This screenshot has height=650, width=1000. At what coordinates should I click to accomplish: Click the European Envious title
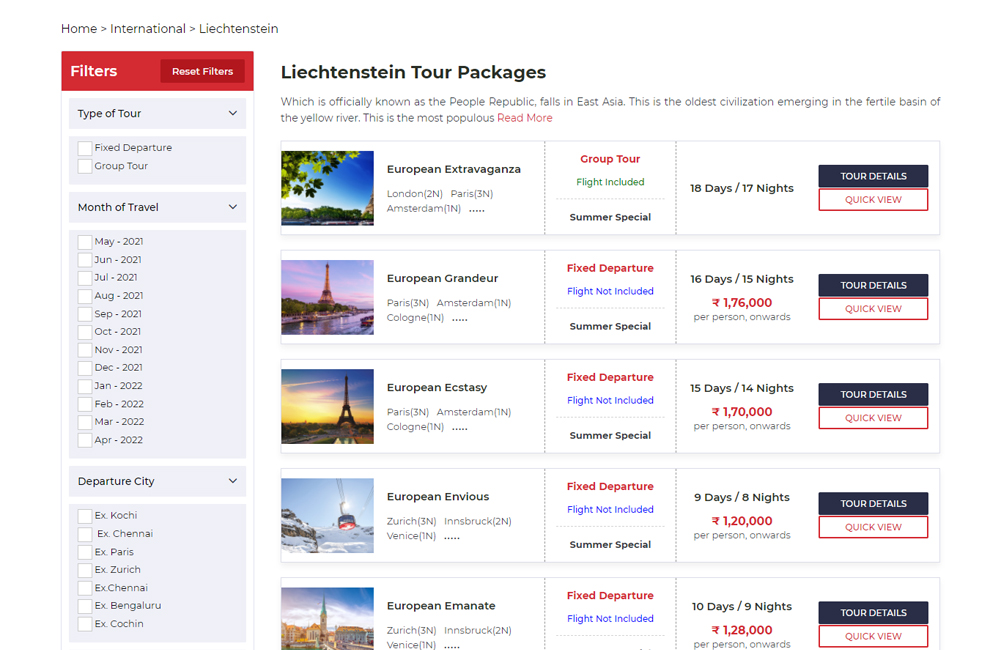pos(438,496)
